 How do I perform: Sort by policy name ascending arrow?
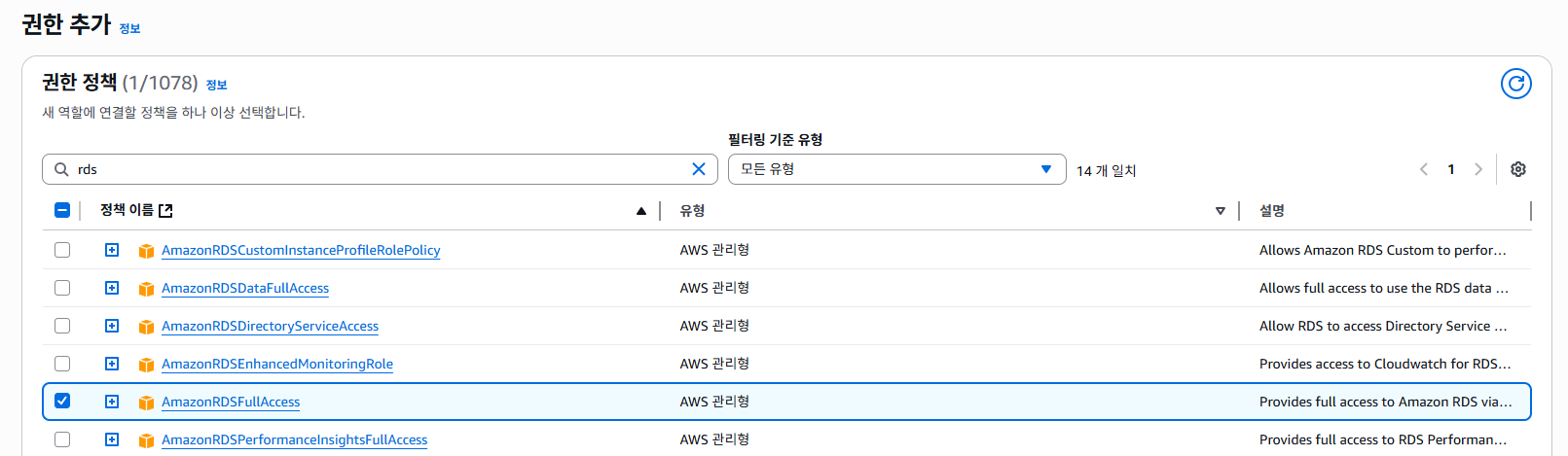[x=640, y=211]
